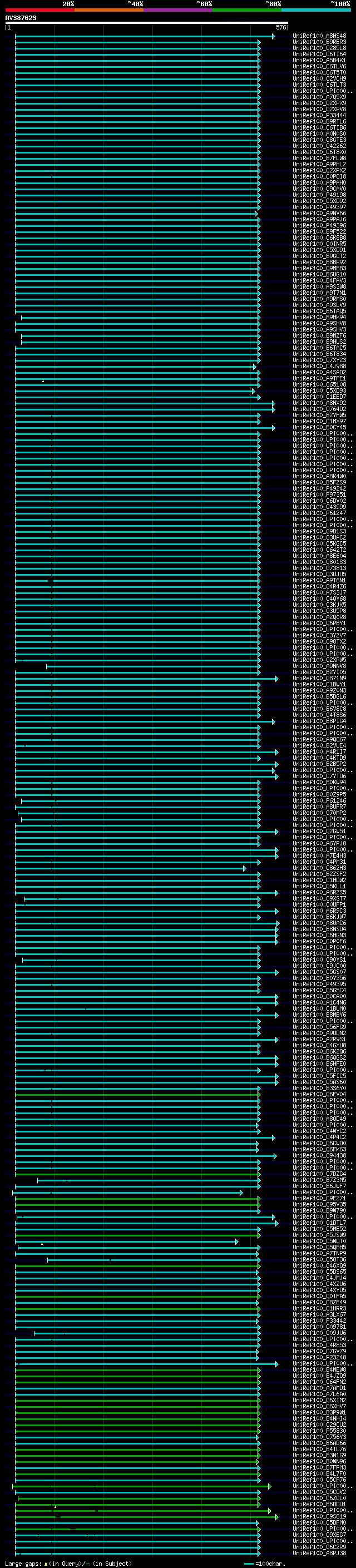Open hit UniRef100_C6TI64
356x1568 pixels.
[319, 54]
